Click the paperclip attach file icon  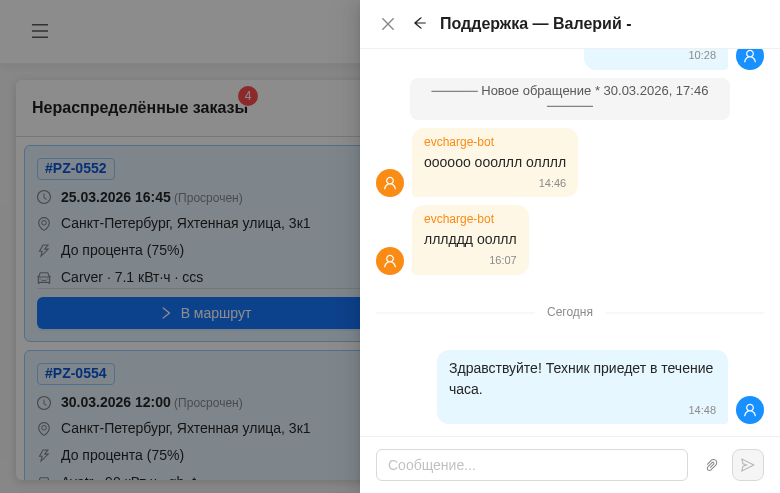click(712, 465)
